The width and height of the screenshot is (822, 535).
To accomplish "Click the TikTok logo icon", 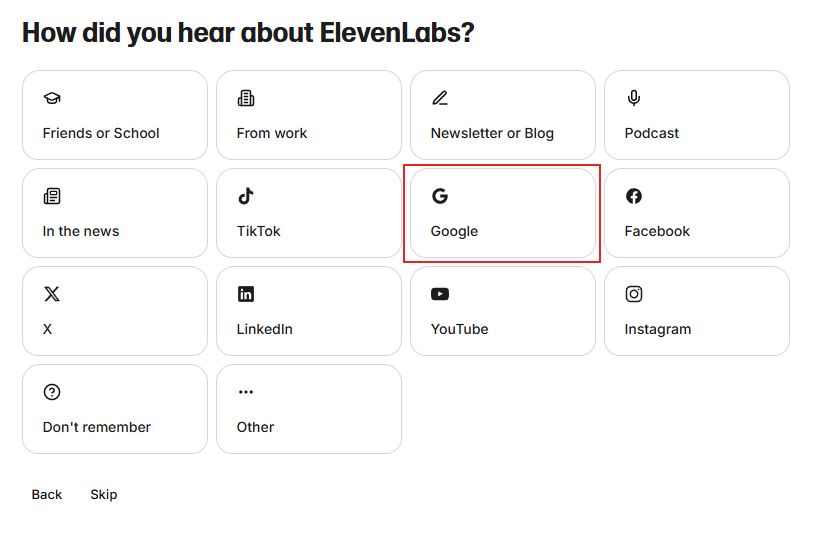I will point(246,196).
